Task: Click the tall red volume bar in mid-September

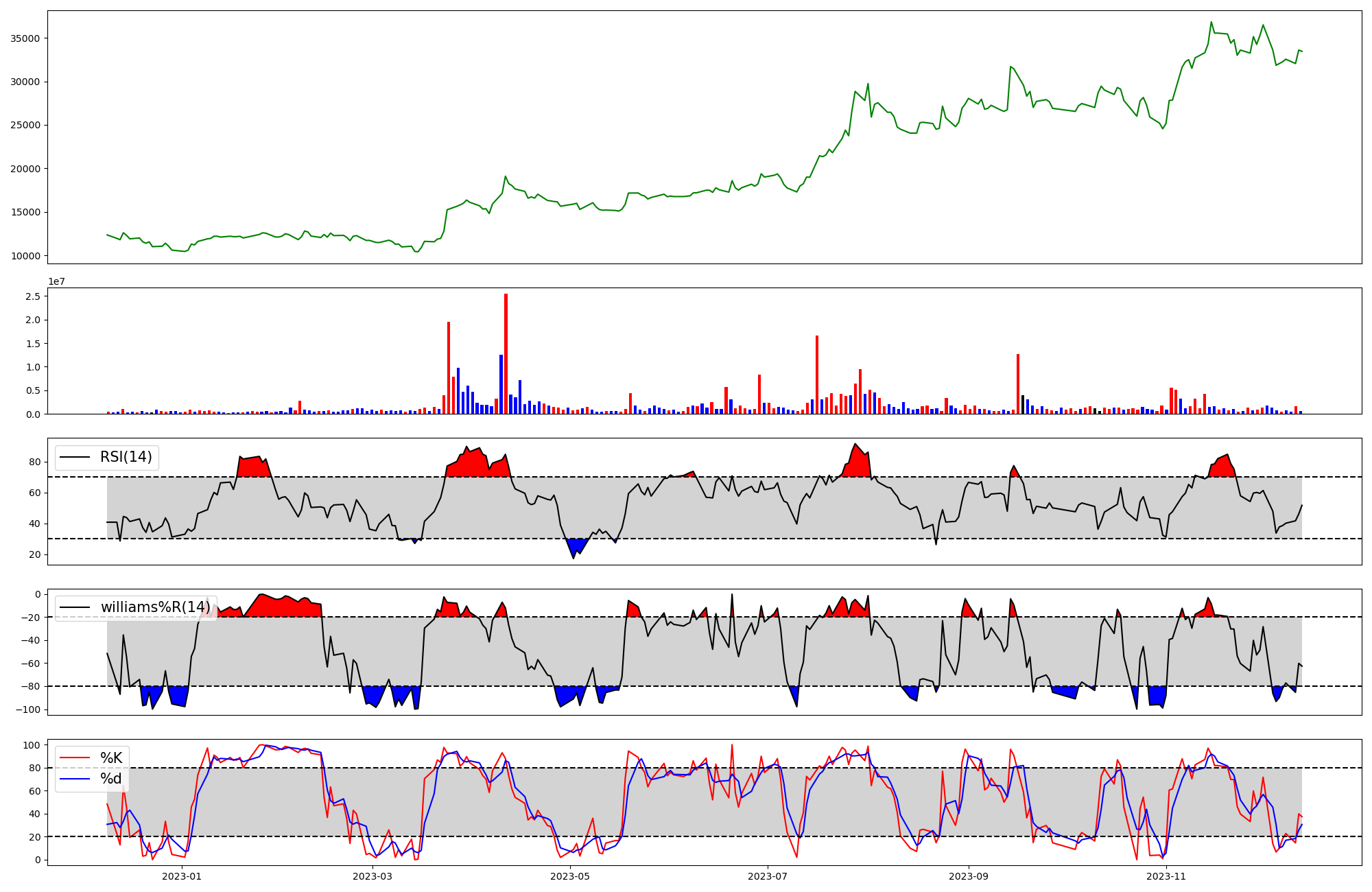Action: [x=1018, y=384]
